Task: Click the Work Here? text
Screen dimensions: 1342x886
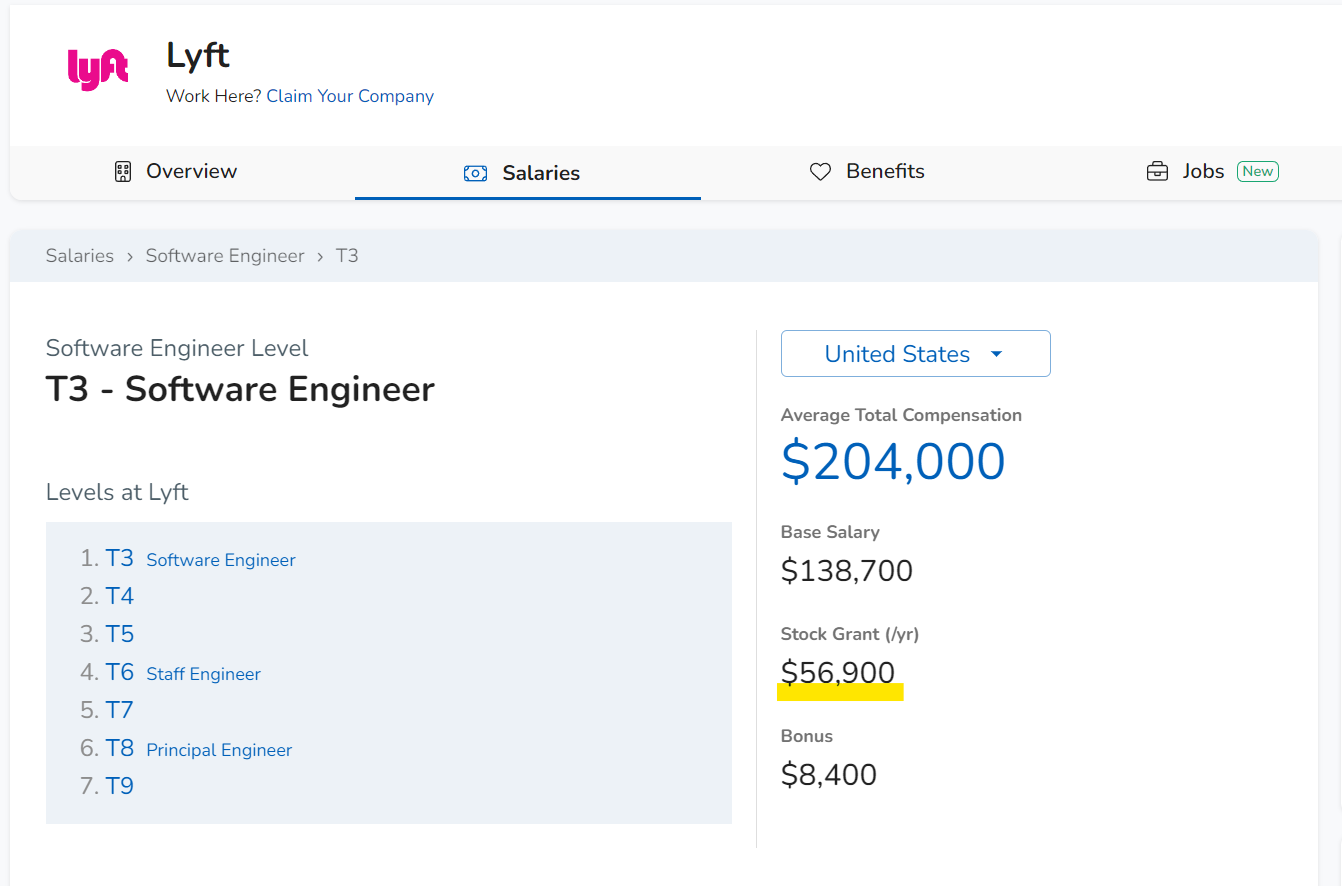Action: [x=214, y=96]
